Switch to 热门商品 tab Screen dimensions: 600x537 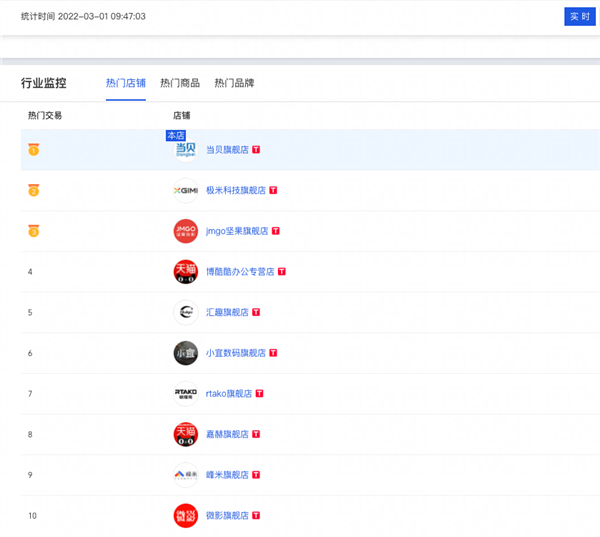tap(180, 83)
